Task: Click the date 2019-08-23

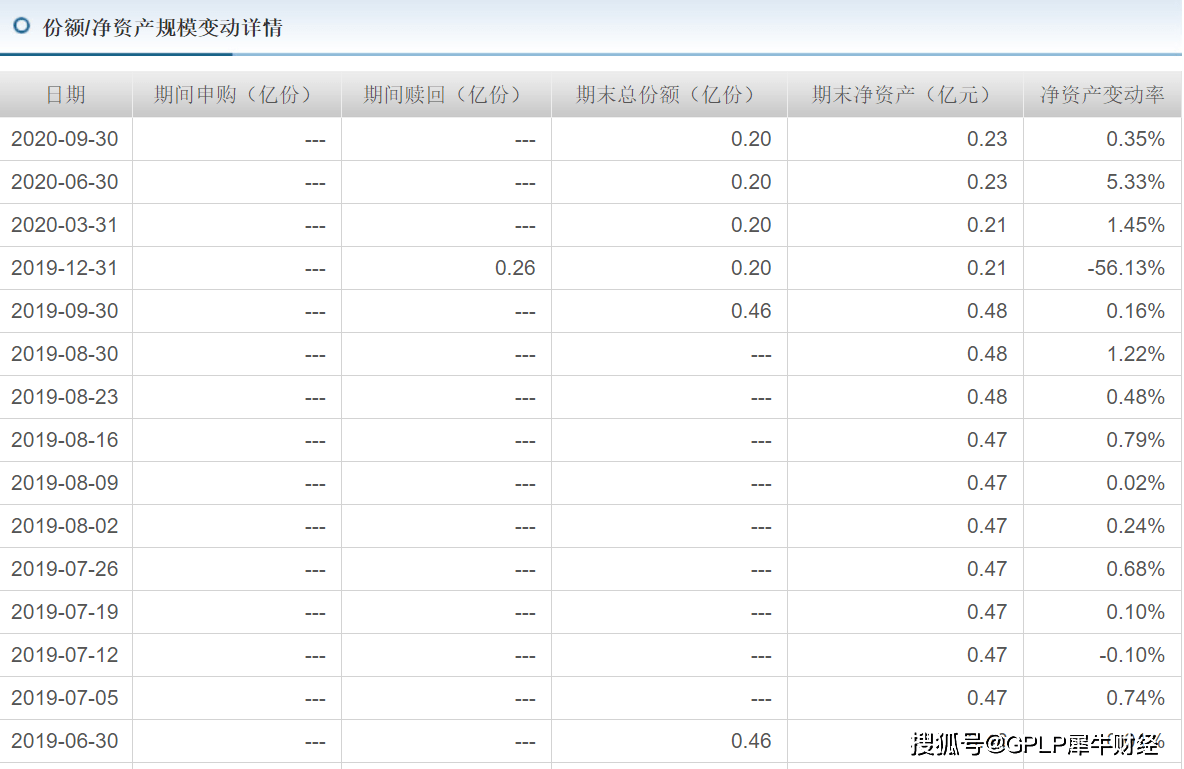Action: click(x=64, y=397)
